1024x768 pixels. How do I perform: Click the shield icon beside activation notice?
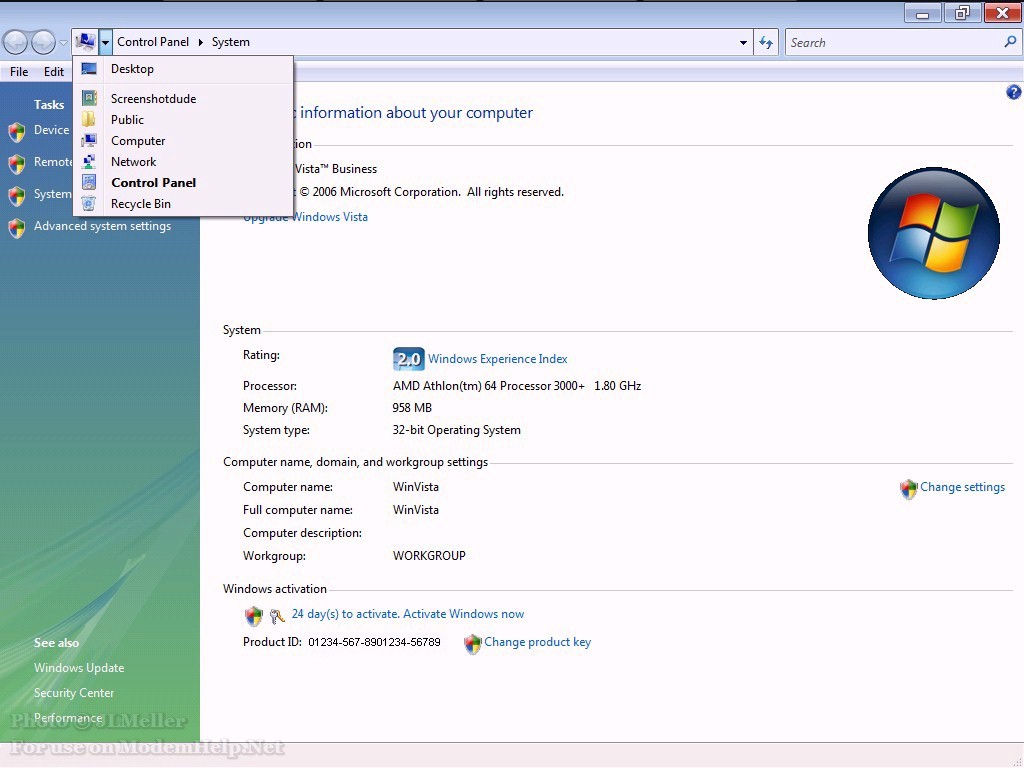pos(253,615)
